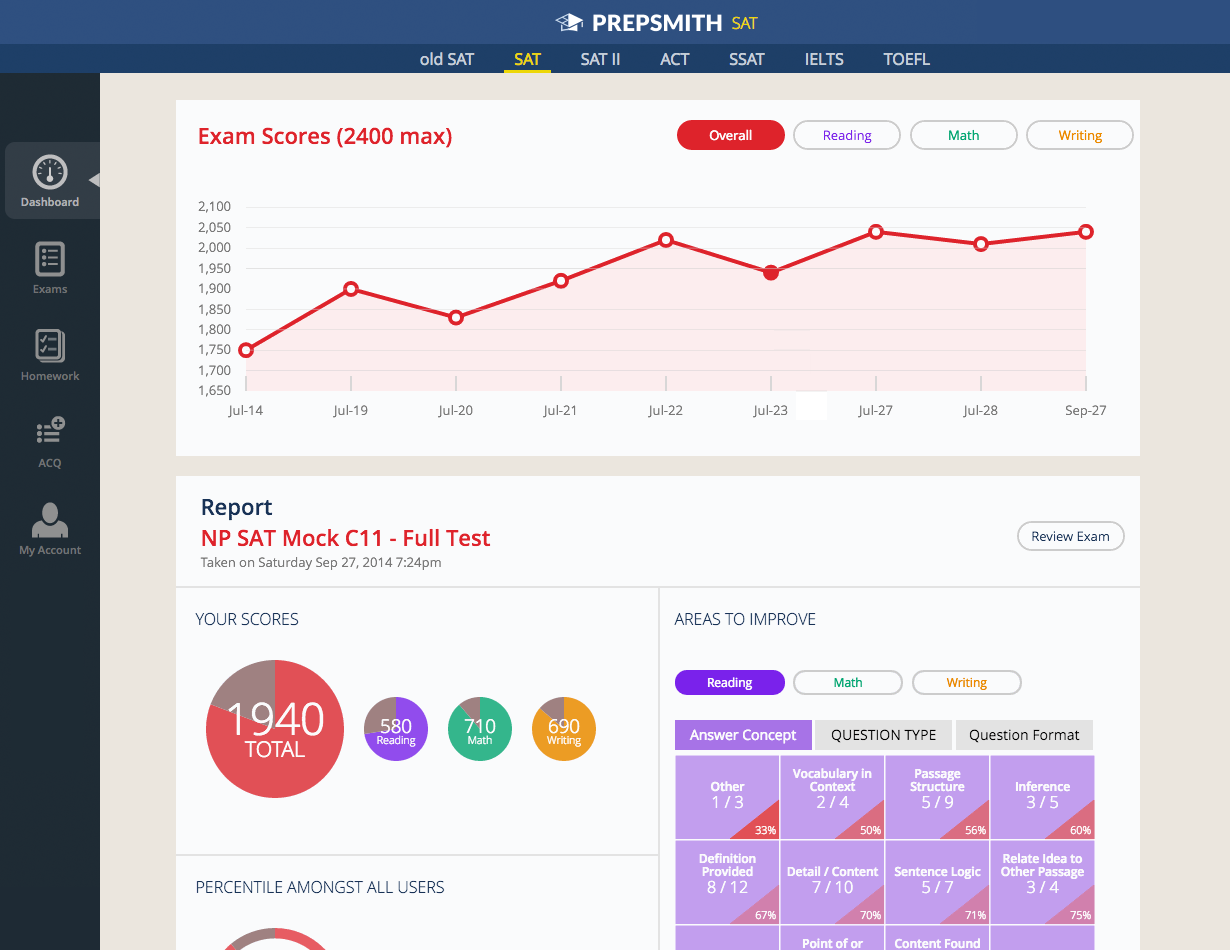Switch to the IELTS tab
This screenshot has width=1230, height=950.
pyautogui.click(x=824, y=59)
